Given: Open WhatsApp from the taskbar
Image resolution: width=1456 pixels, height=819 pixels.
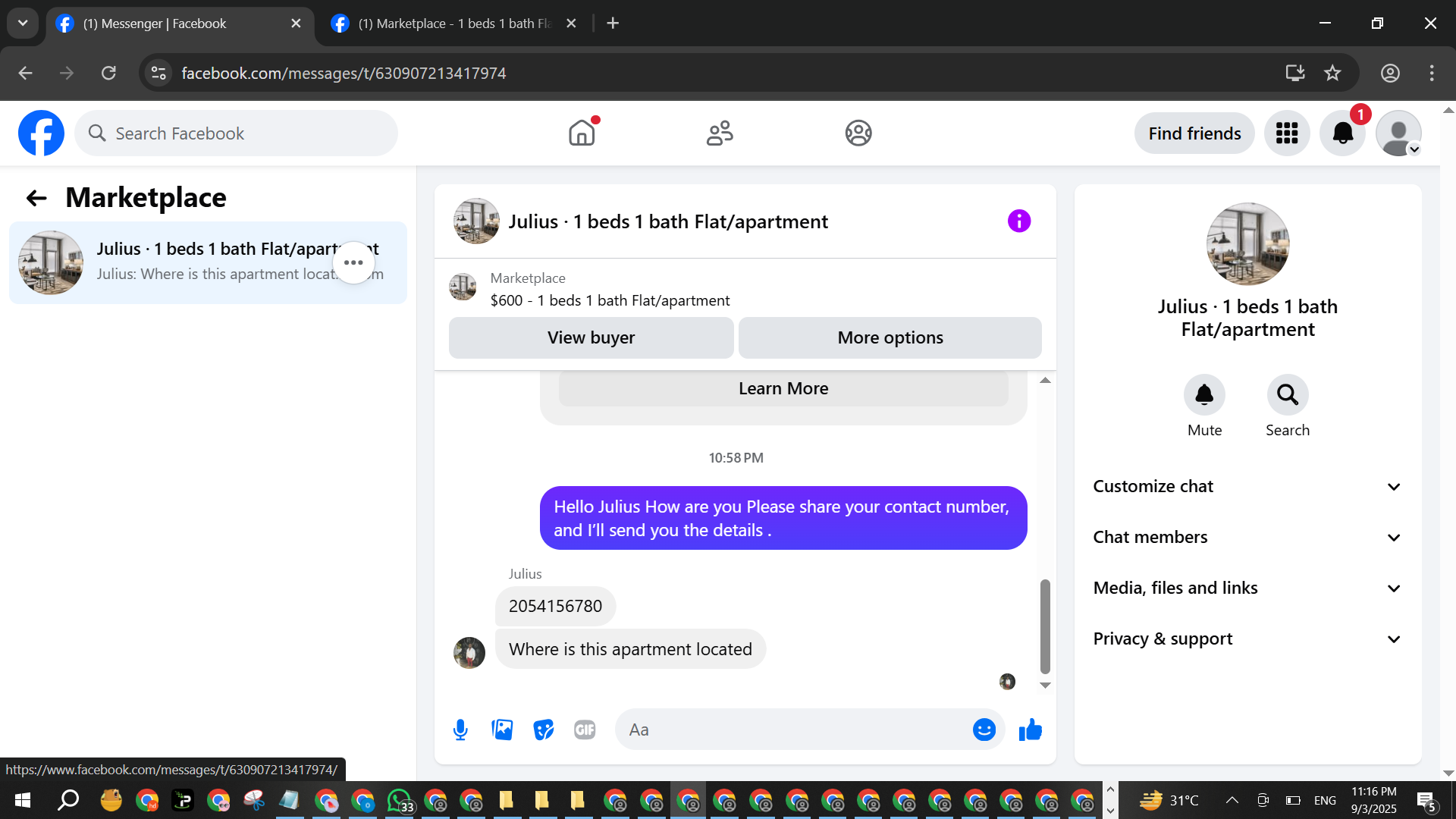Looking at the screenshot, I should (400, 800).
